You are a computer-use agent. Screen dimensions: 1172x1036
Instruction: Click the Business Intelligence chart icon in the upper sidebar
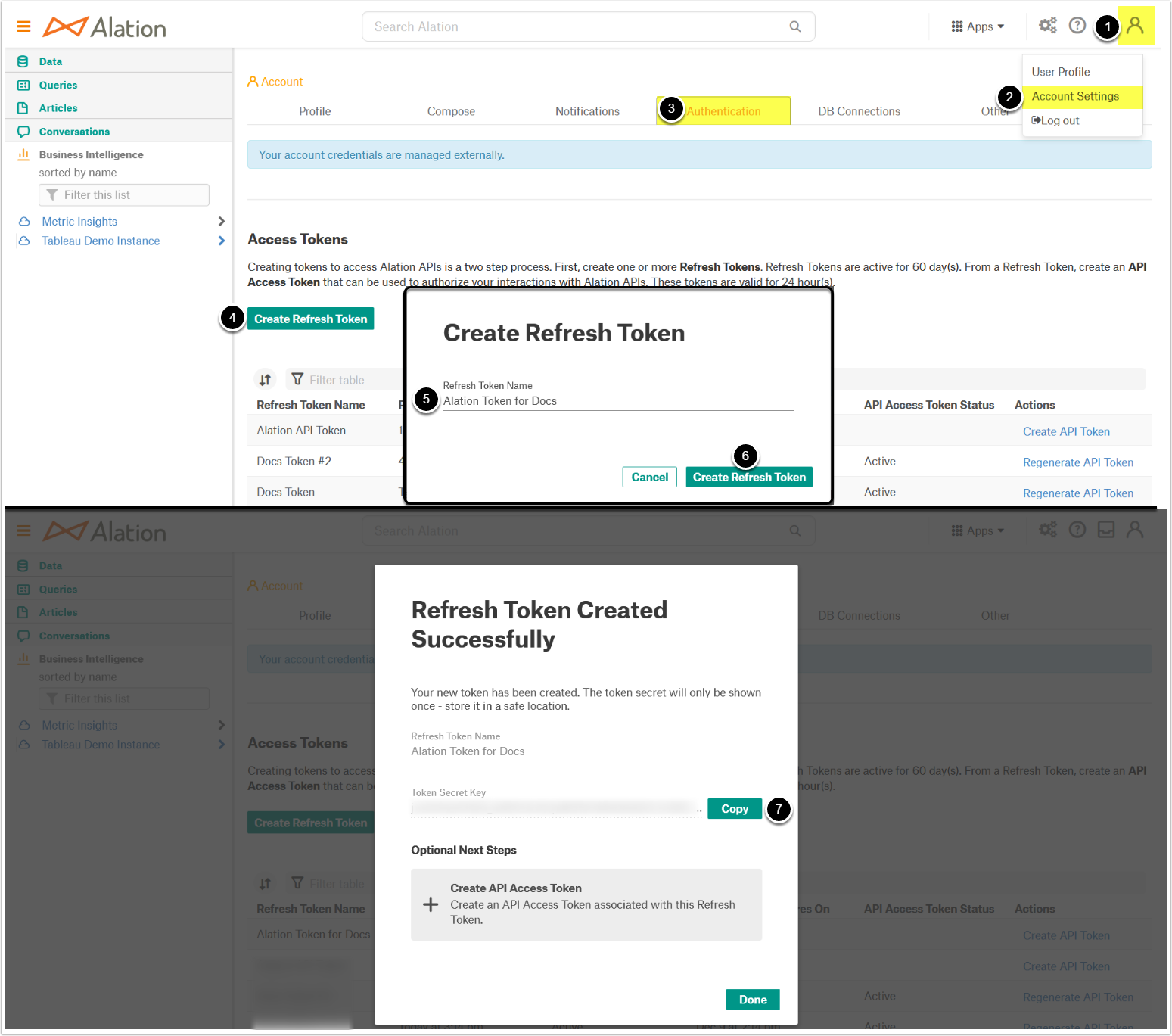23,154
